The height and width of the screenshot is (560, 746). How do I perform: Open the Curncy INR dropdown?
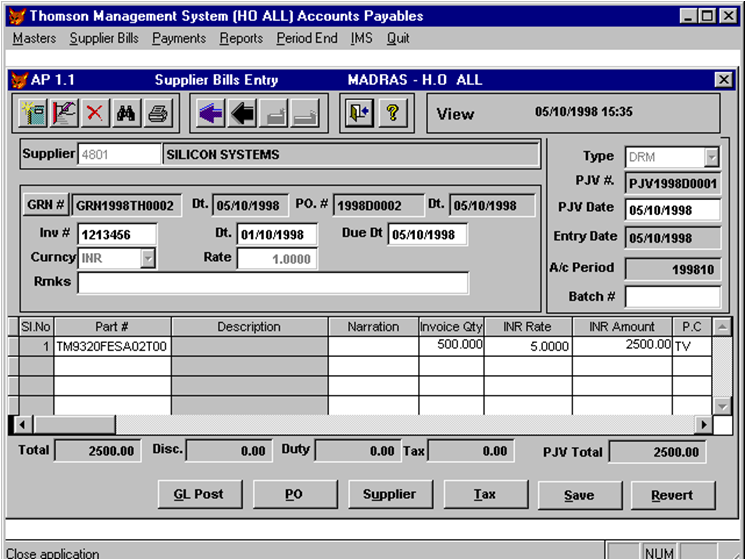[x=148, y=258]
